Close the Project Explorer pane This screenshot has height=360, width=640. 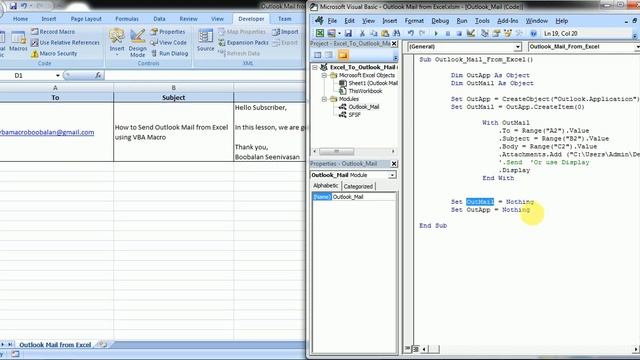click(394, 44)
